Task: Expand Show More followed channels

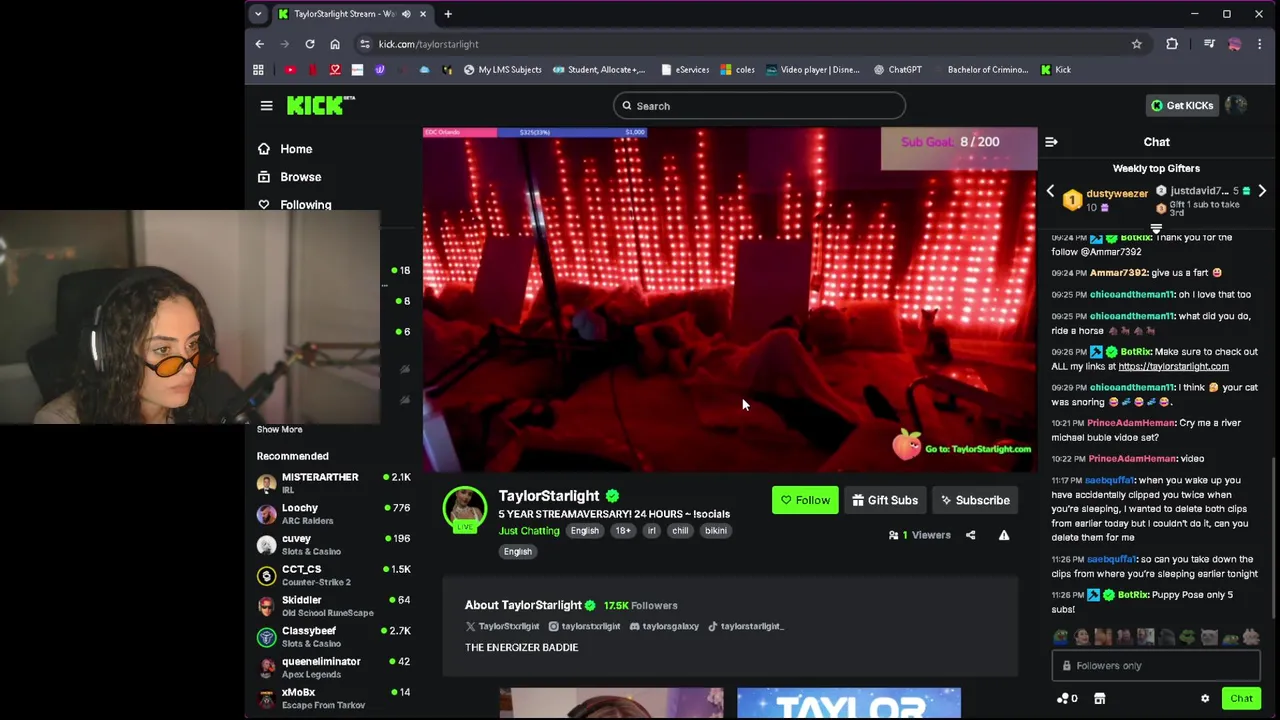Action: coord(279,430)
